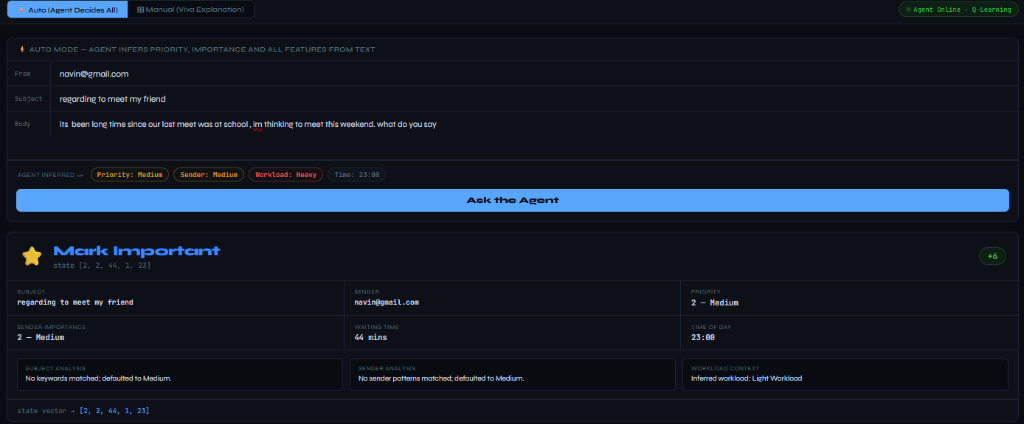Click the Ask the Agent button
Screen dimensions: 1024x424
[x=512, y=200]
